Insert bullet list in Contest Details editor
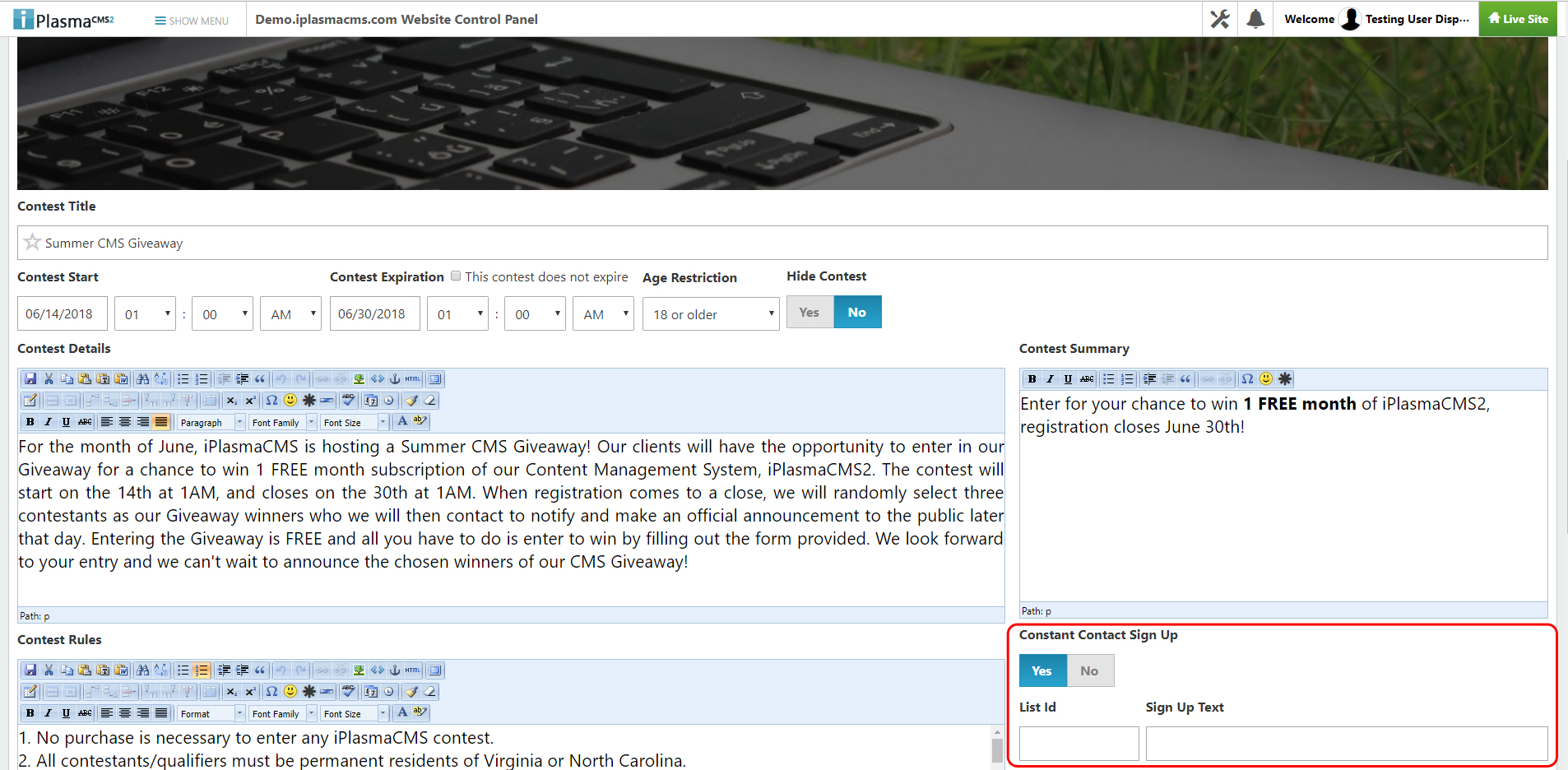1568x770 pixels. [183, 379]
